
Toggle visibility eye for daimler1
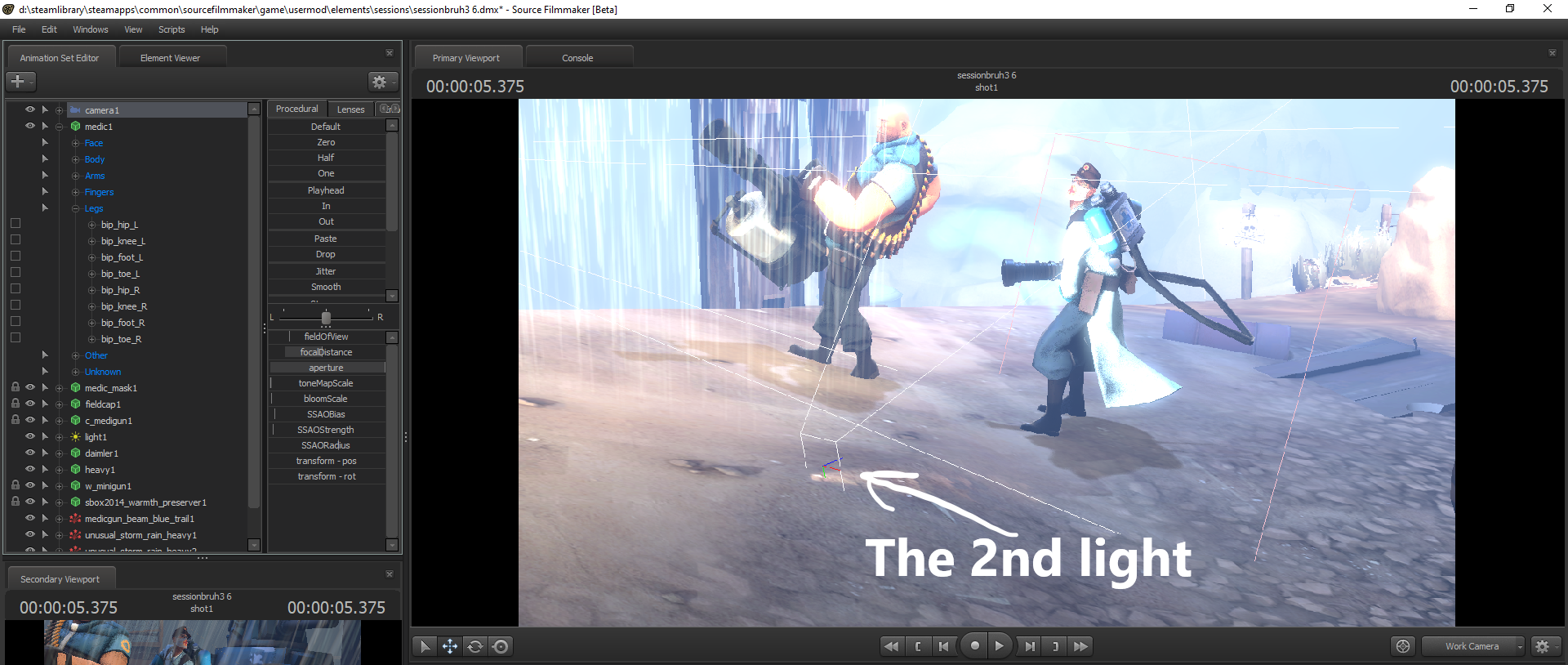(x=30, y=453)
